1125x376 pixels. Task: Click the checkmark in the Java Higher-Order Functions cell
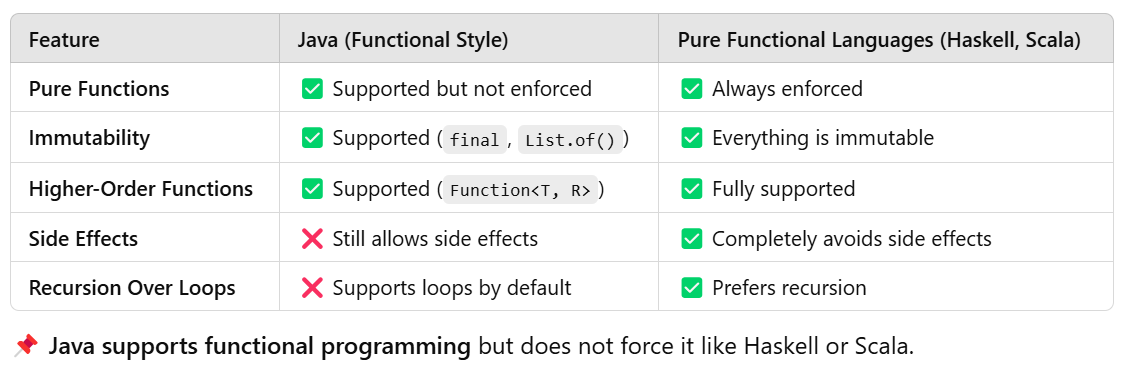312,189
